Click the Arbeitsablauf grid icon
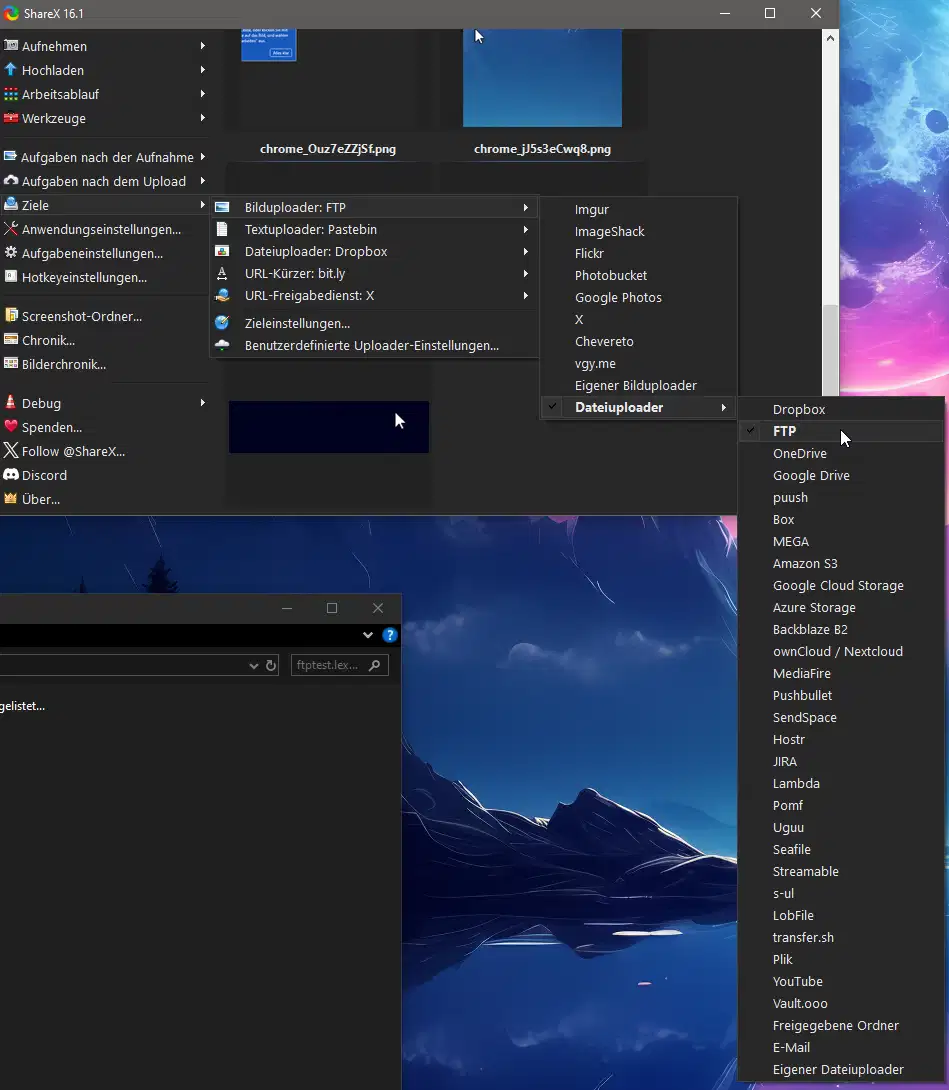Viewport: 949px width, 1090px height. click(x=10, y=94)
